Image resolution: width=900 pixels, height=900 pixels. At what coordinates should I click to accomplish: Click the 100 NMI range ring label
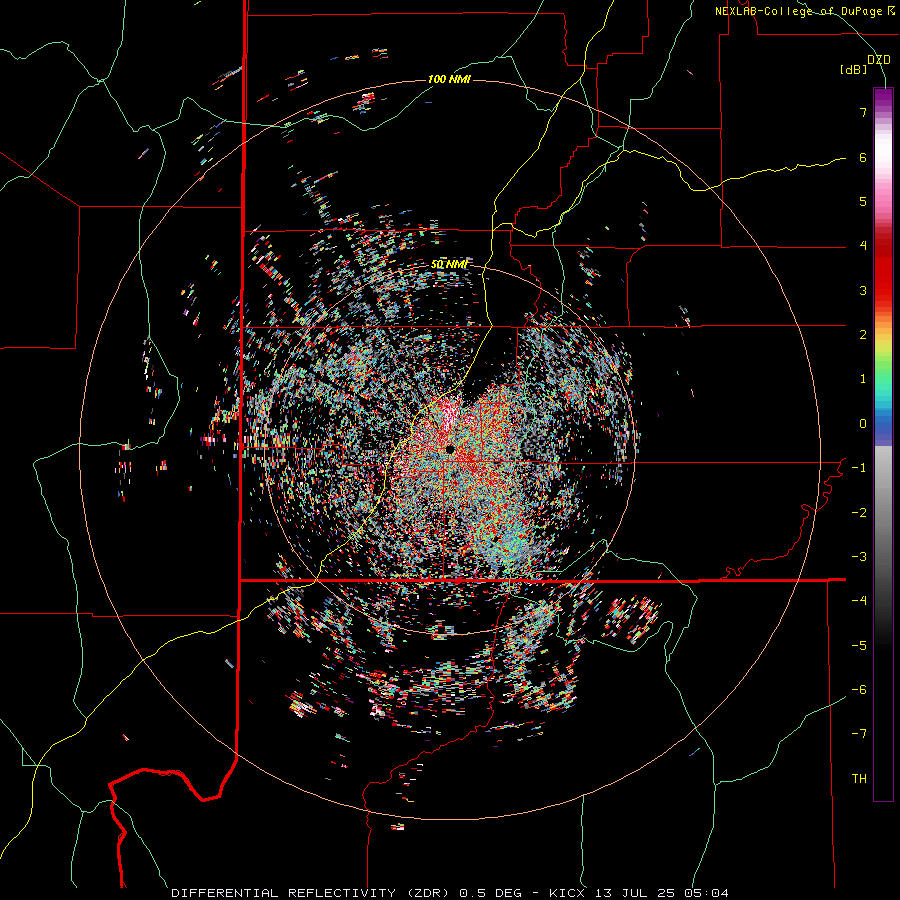coord(449,79)
